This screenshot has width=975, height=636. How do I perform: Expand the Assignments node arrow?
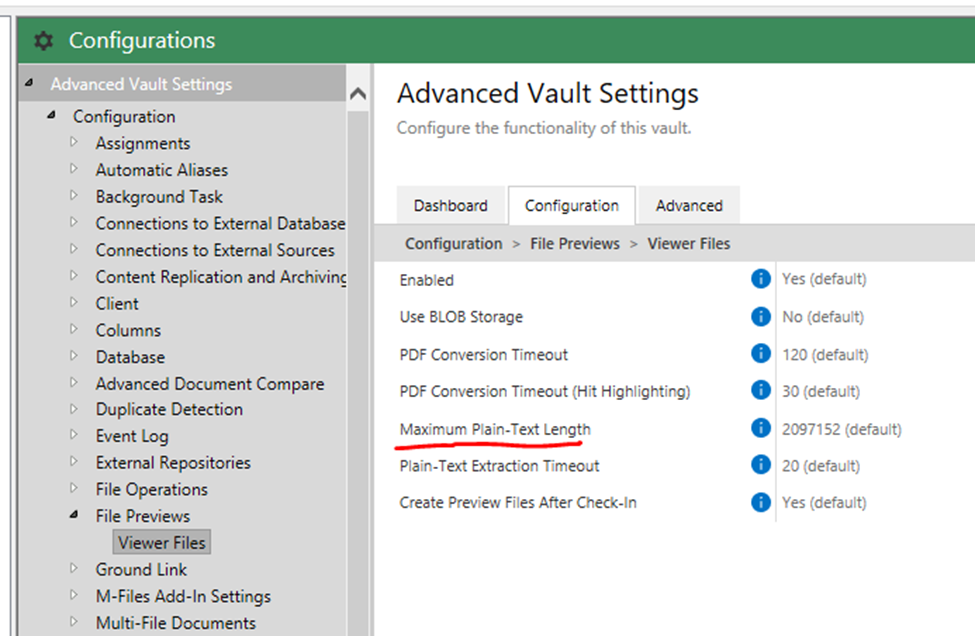pyautogui.click(x=74, y=142)
